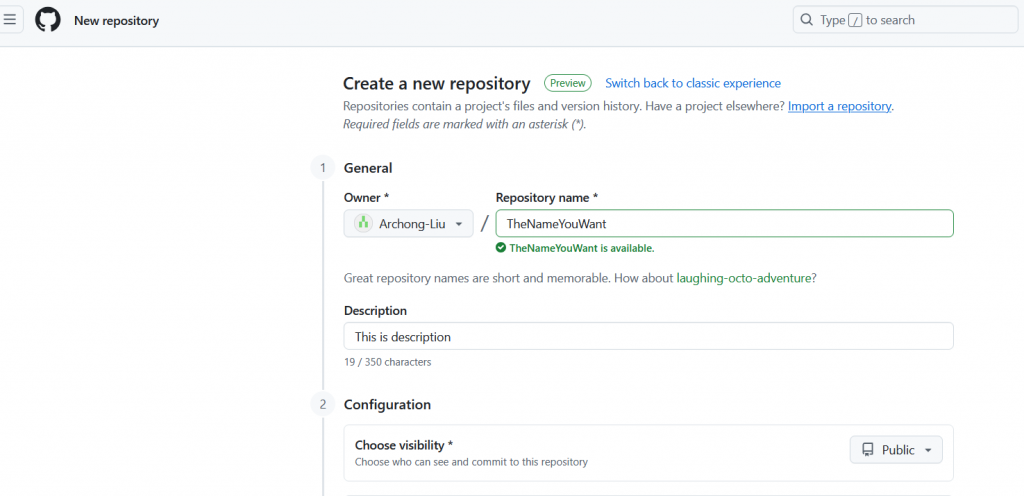
Task: Open the Import a repository link
Action: (839, 106)
